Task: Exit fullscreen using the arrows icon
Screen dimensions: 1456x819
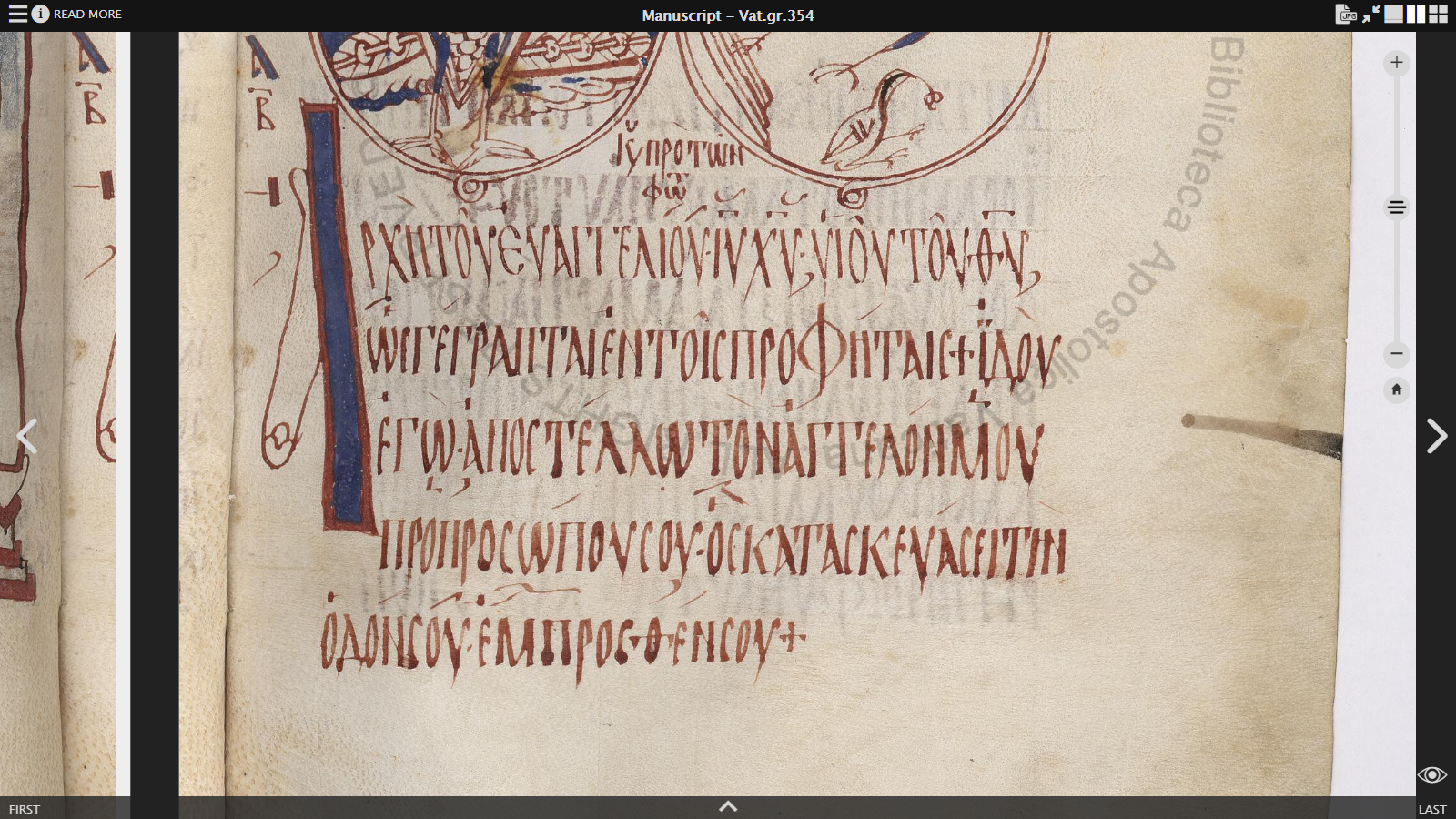Action: pyautogui.click(x=1371, y=14)
